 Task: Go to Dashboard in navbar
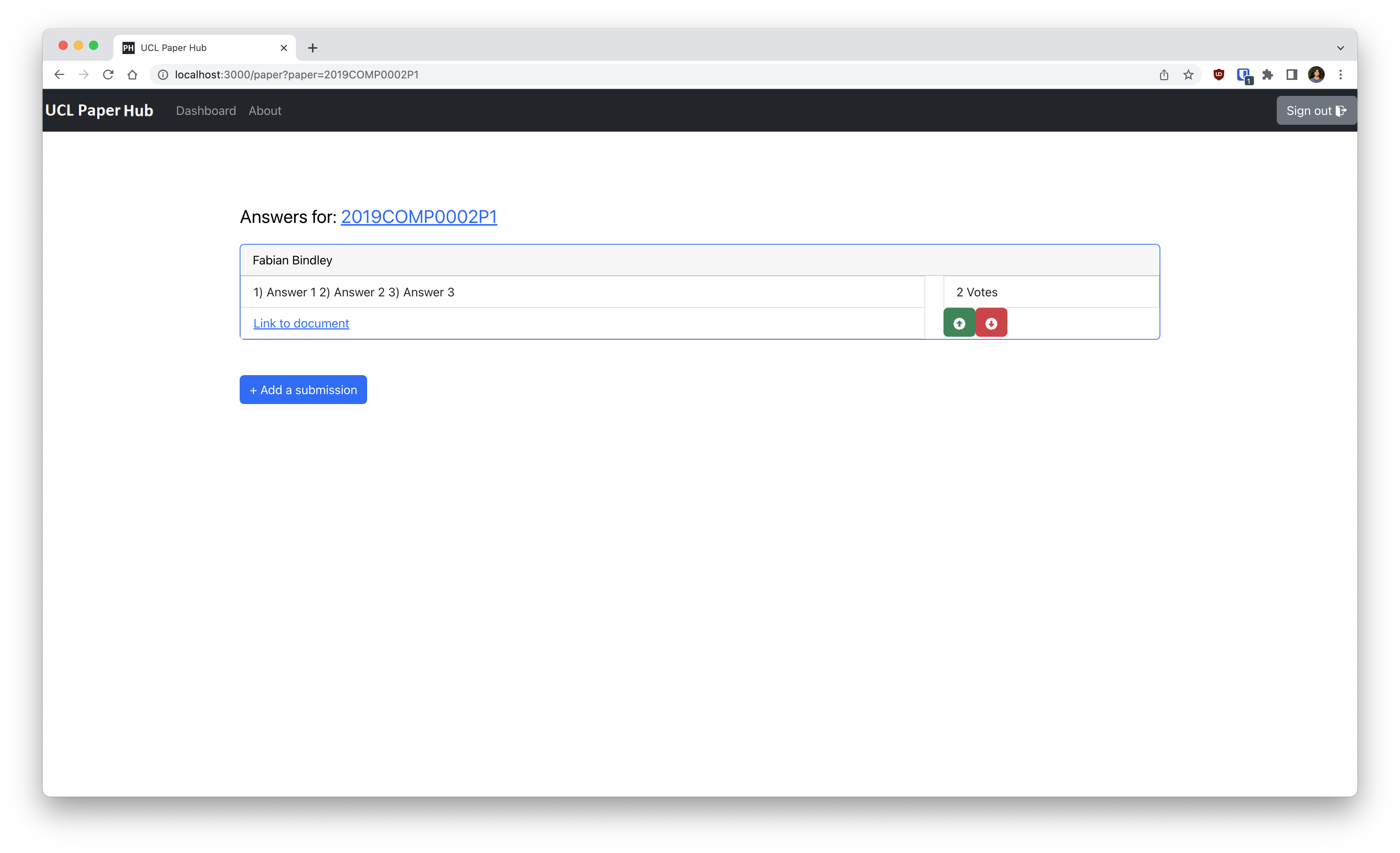point(206,111)
